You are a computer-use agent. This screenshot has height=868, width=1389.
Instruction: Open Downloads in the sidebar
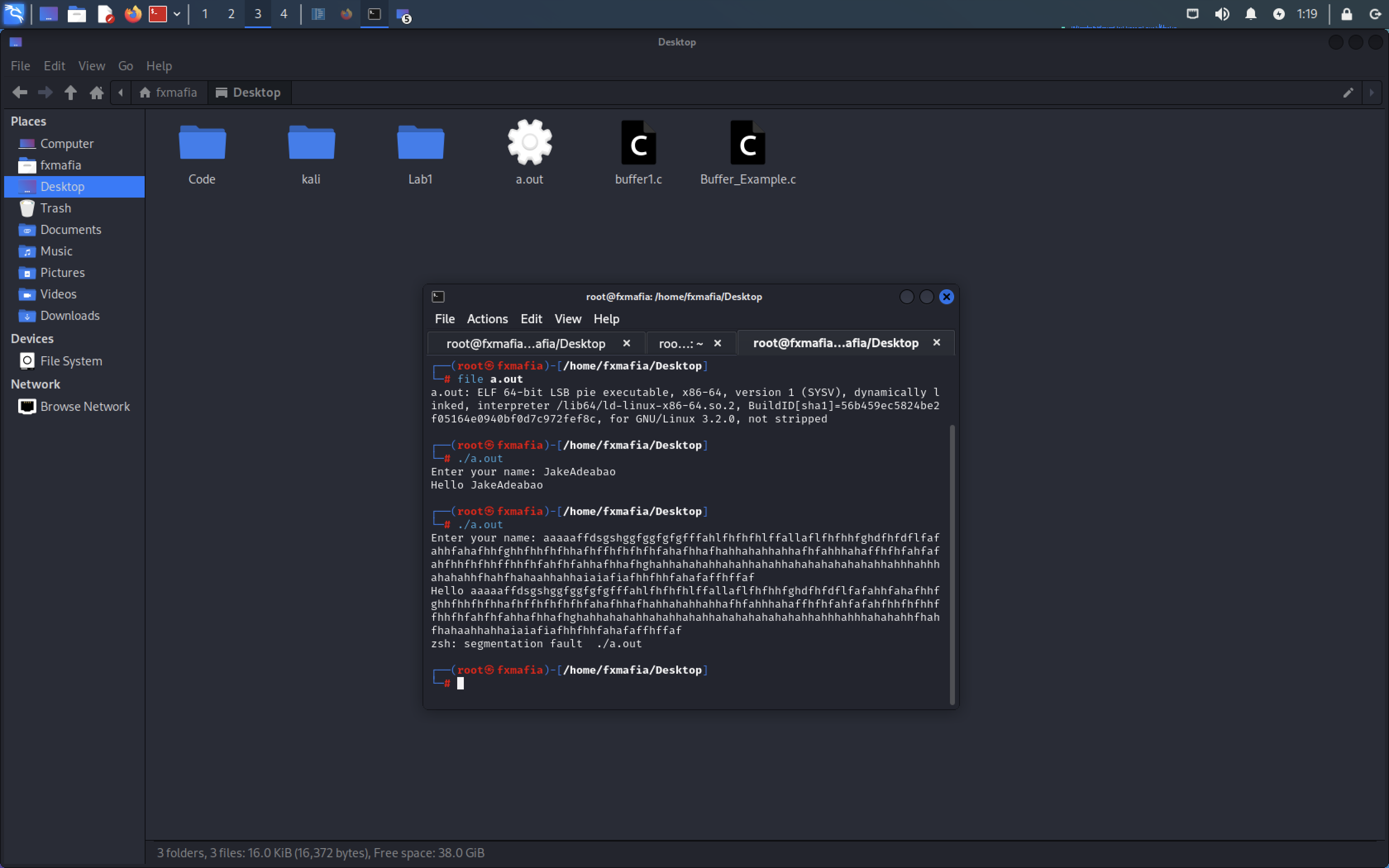[74, 316]
